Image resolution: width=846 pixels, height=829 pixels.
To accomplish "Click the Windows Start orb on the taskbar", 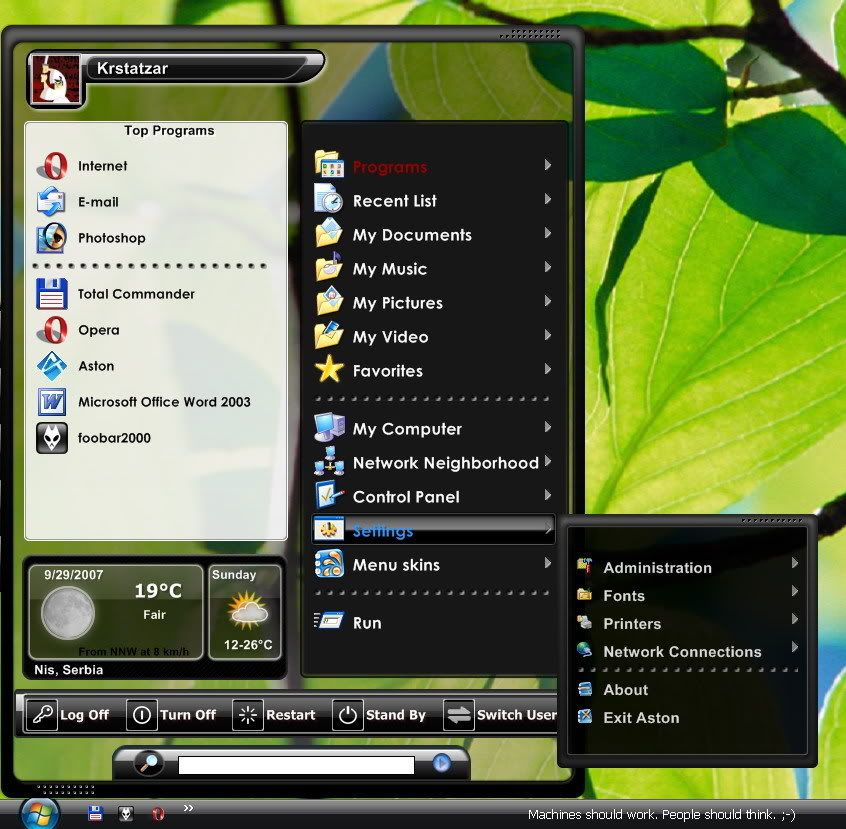I will click(x=39, y=813).
